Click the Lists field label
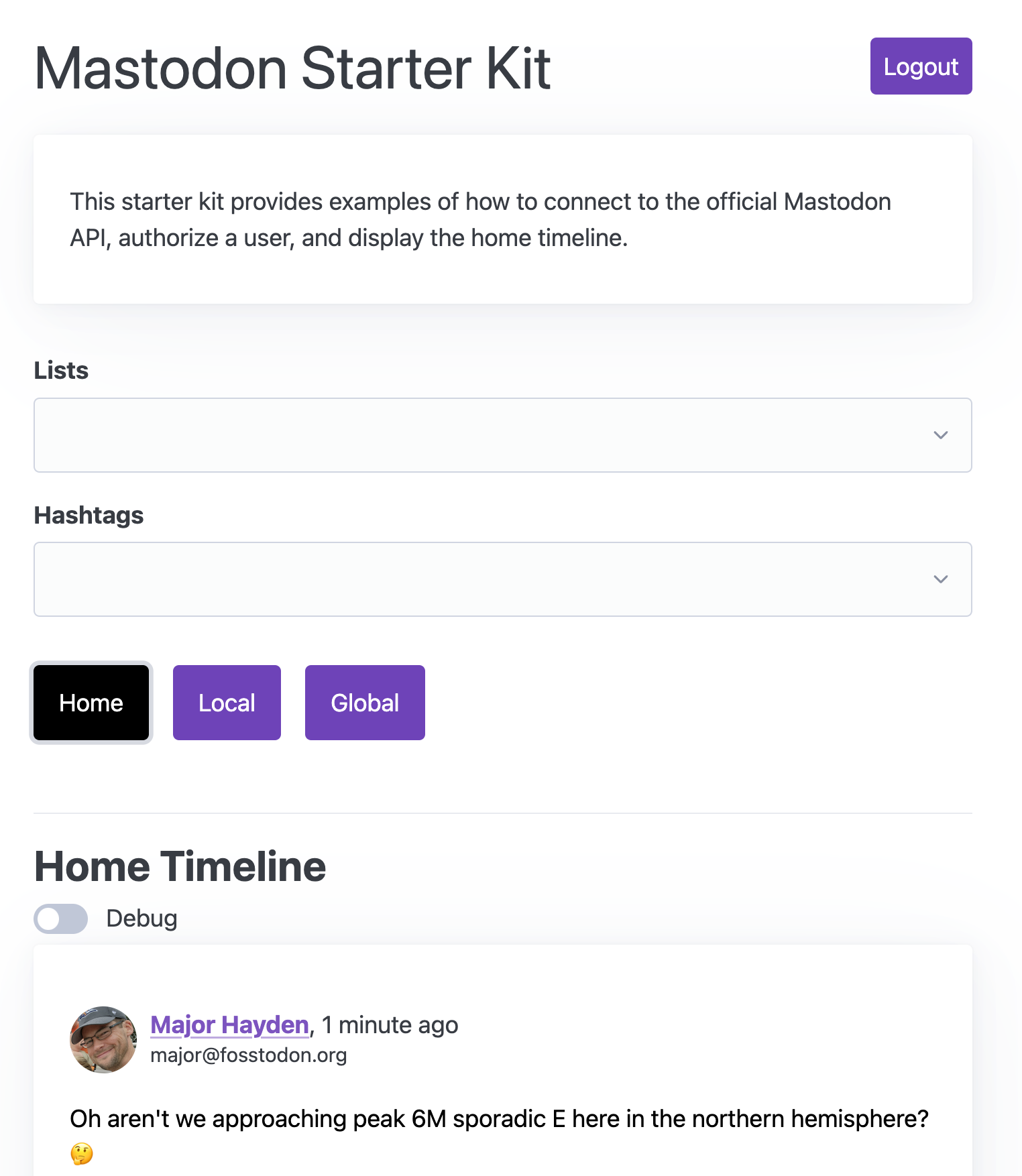The height and width of the screenshot is (1176, 1022). point(61,371)
